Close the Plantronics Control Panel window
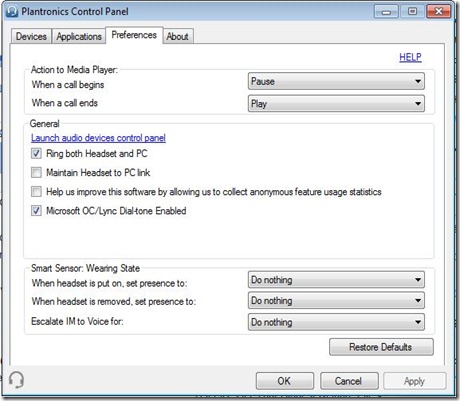The height and width of the screenshot is (401, 460). click(x=439, y=12)
